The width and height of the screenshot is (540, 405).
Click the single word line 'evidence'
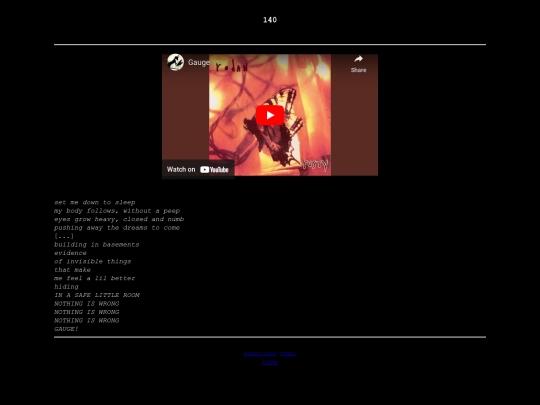click(x=70, y=253)
